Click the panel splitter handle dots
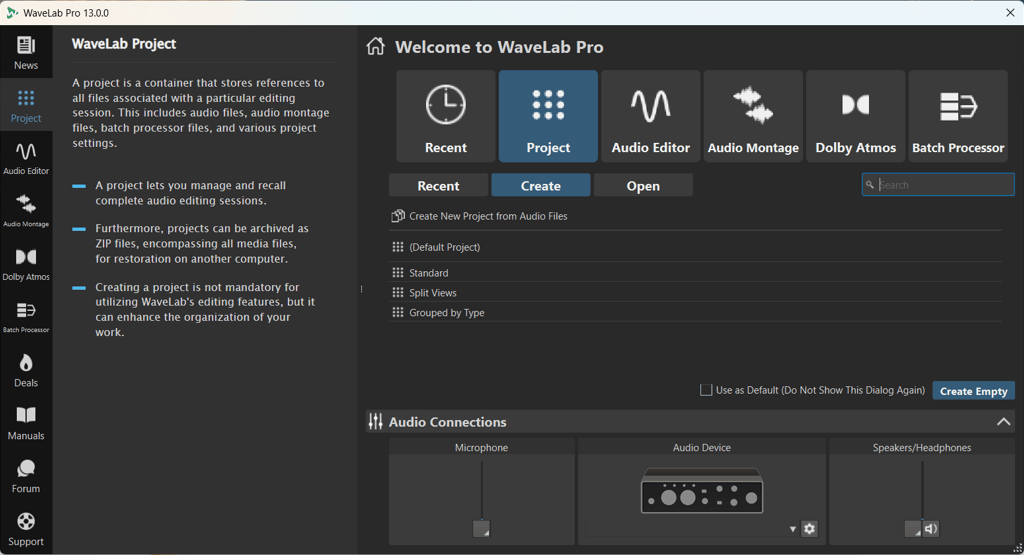Viewport: 1024px width, 555px height. click(x=361, y=289)
